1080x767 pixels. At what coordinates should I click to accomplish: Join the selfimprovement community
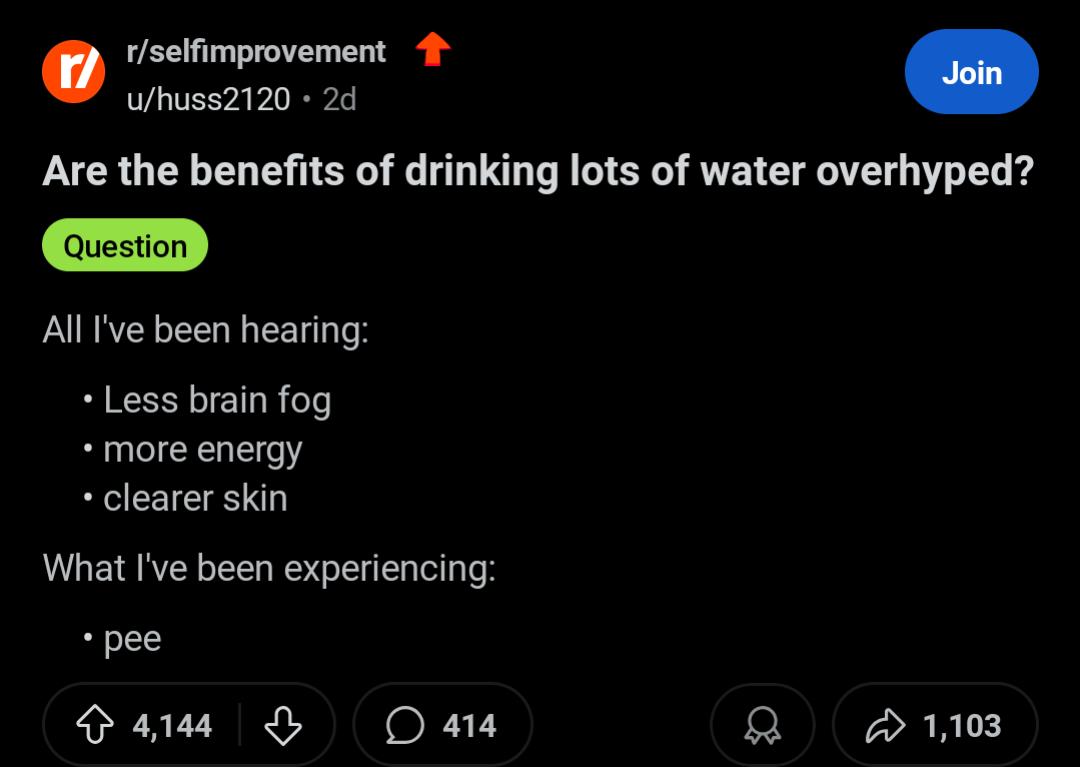(971, 73)
